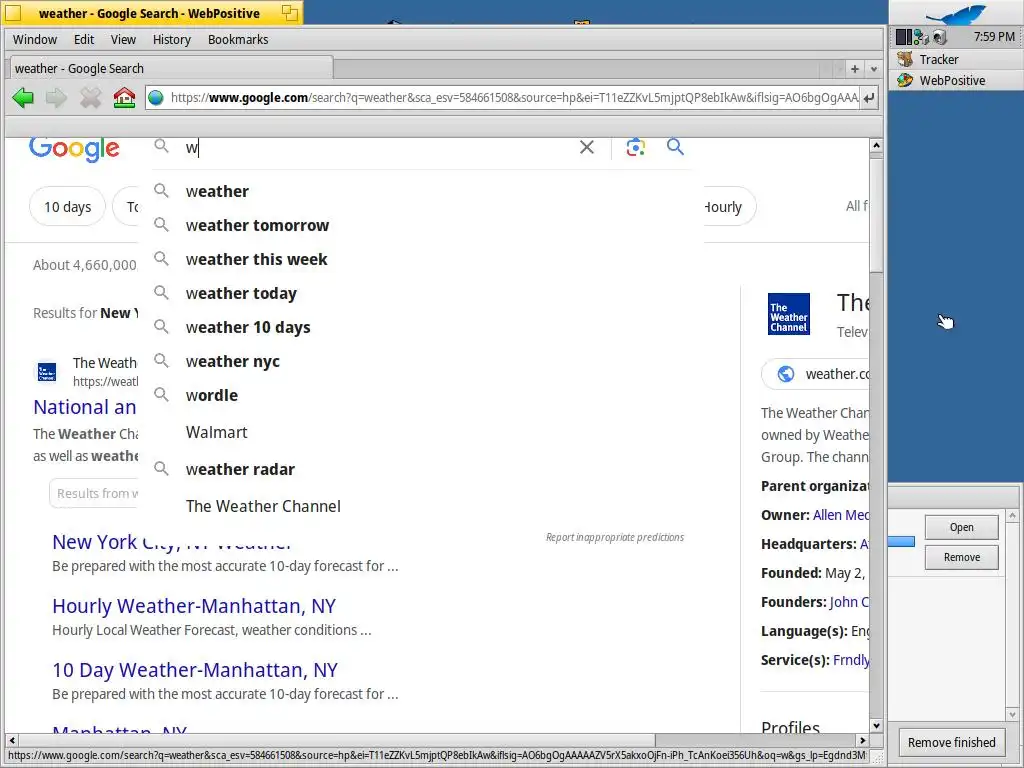1024x768 pixels.
Task: Click the 10 days filter chip
Action: tap(67, 206)
